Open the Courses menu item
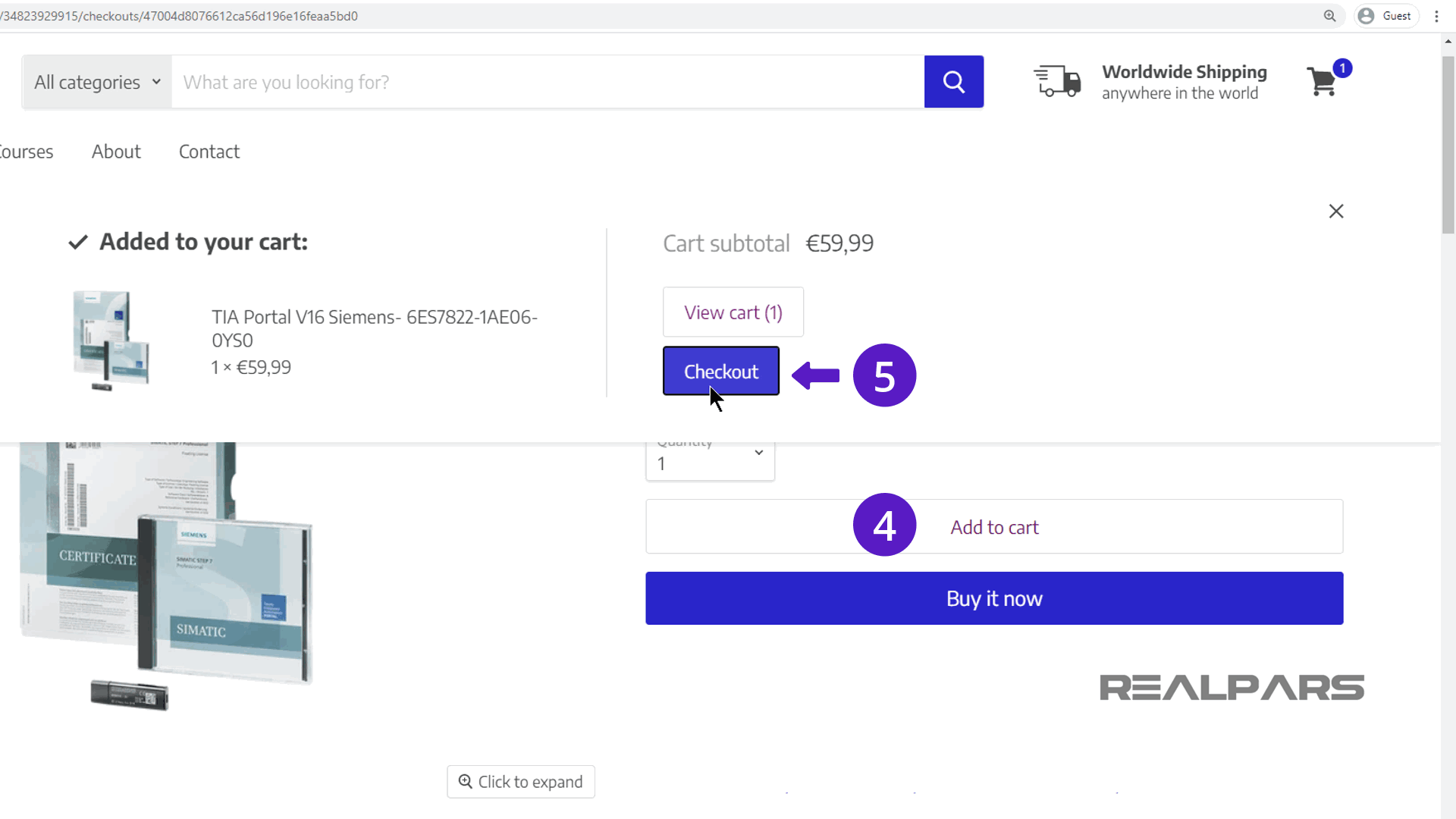 [x=27, y=152]
